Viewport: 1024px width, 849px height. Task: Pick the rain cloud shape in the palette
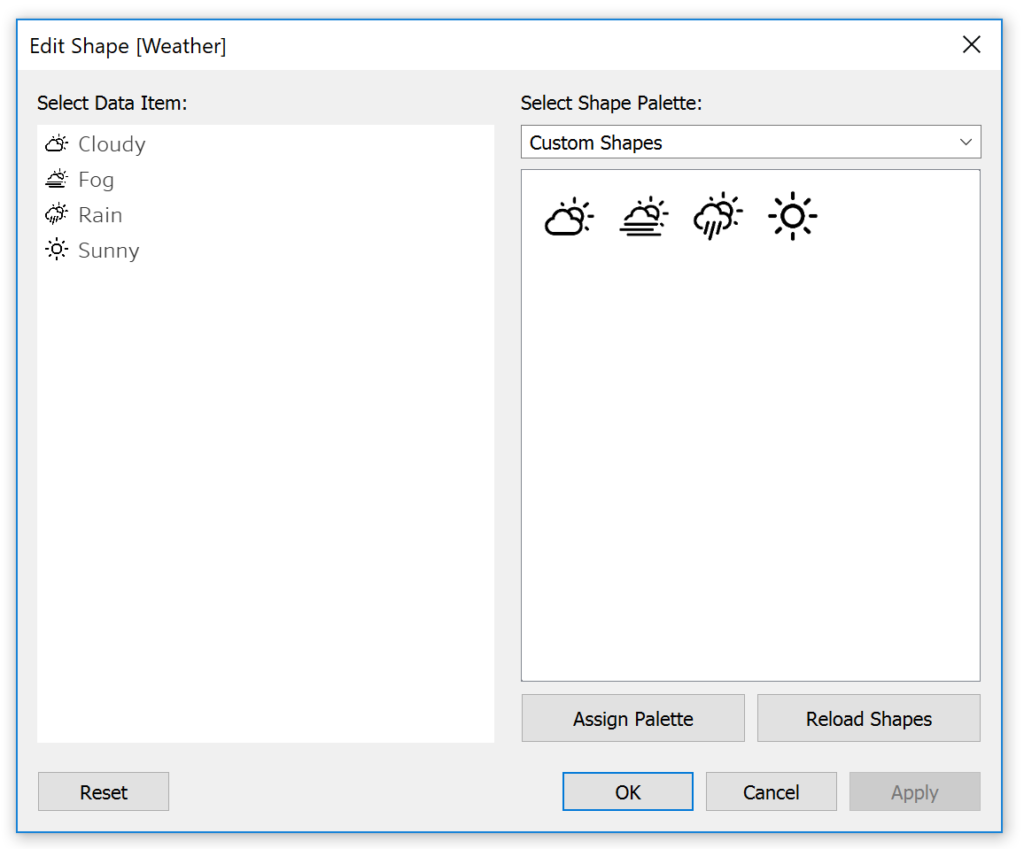point(718,216)
